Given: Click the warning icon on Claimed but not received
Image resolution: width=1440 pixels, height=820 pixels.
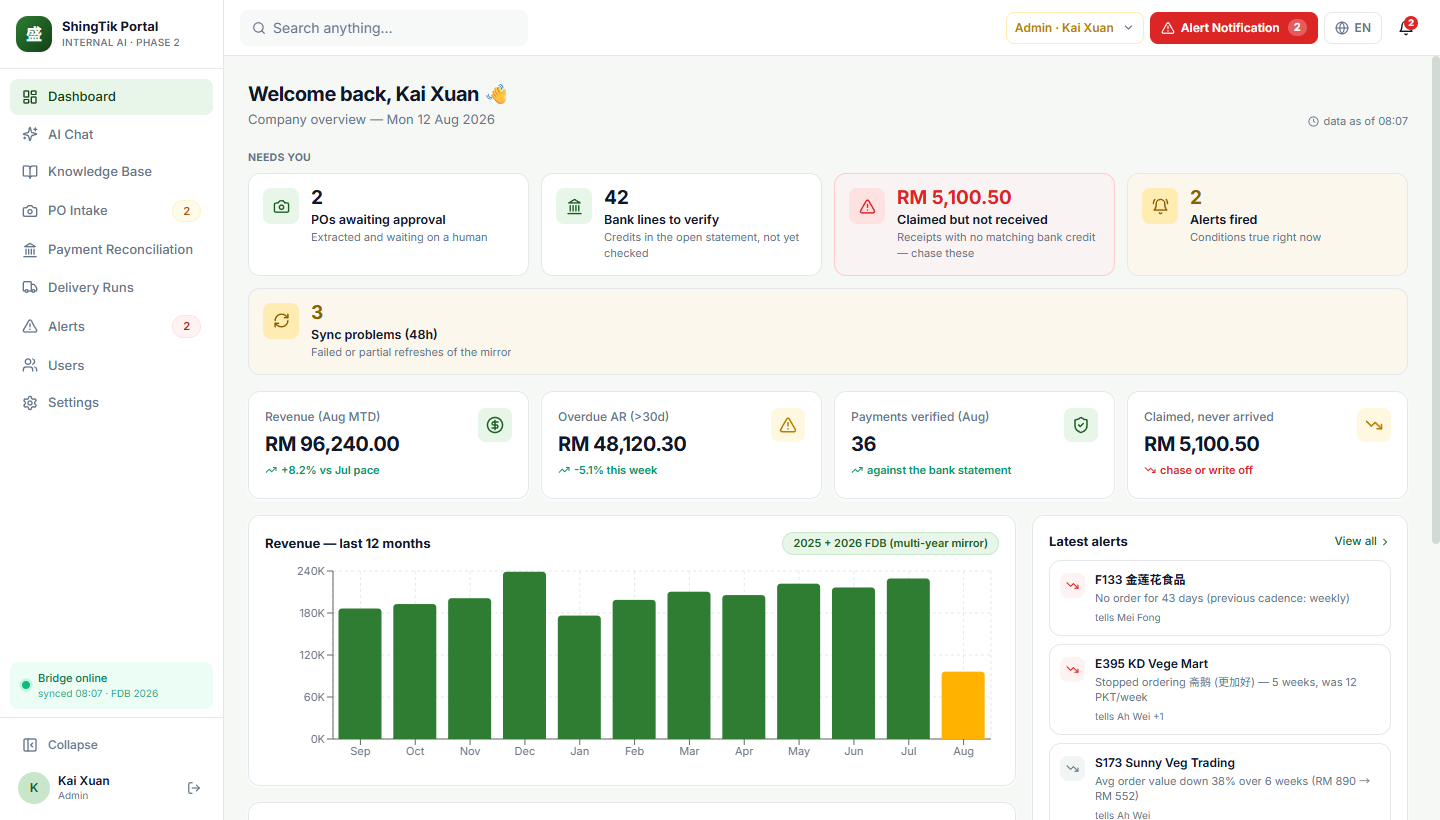Looking at the screenshot, I should (867, 206).
